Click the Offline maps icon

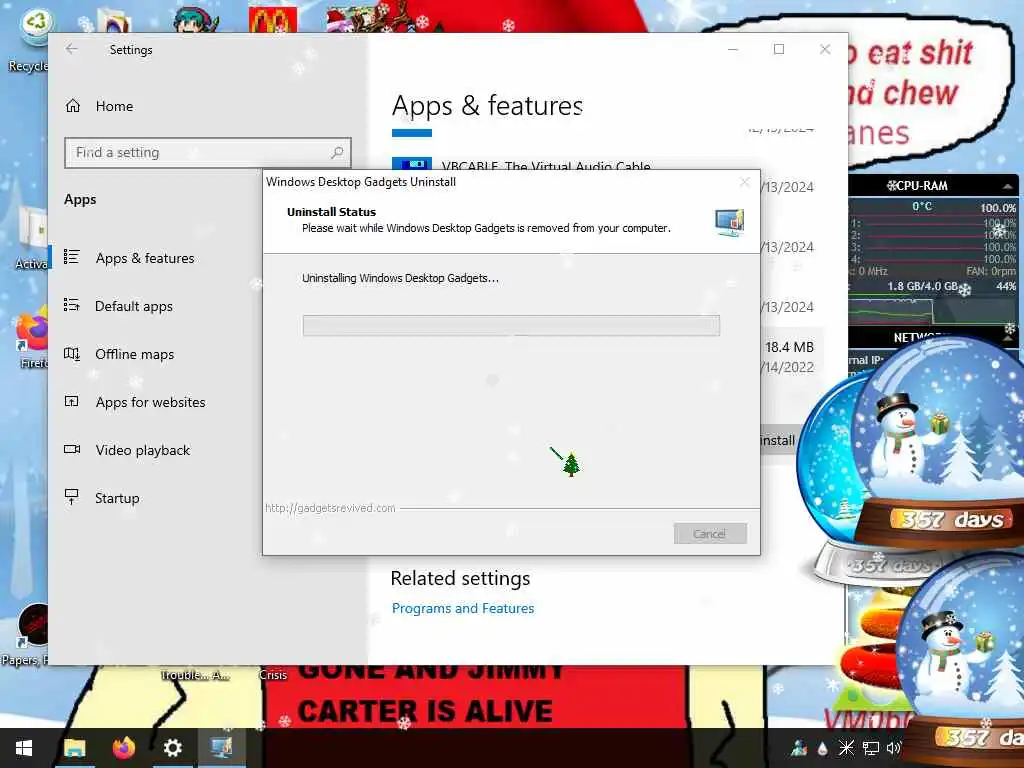[72, 353]
